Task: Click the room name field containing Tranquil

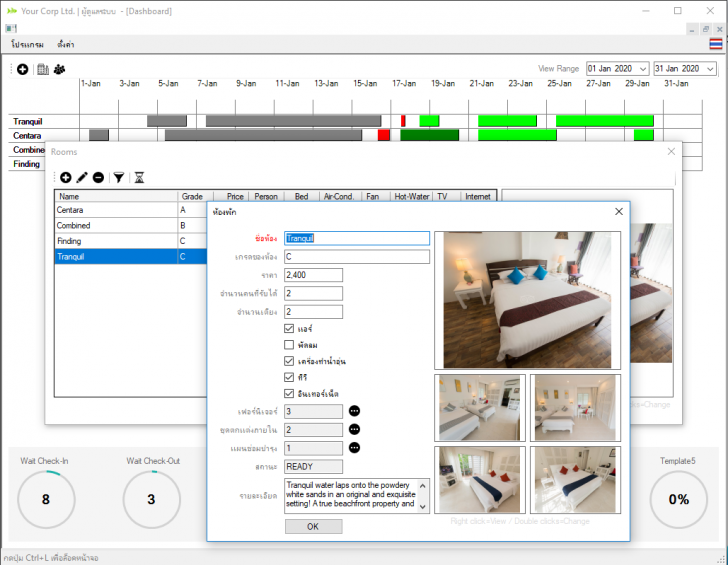Action: click(357, 238)
